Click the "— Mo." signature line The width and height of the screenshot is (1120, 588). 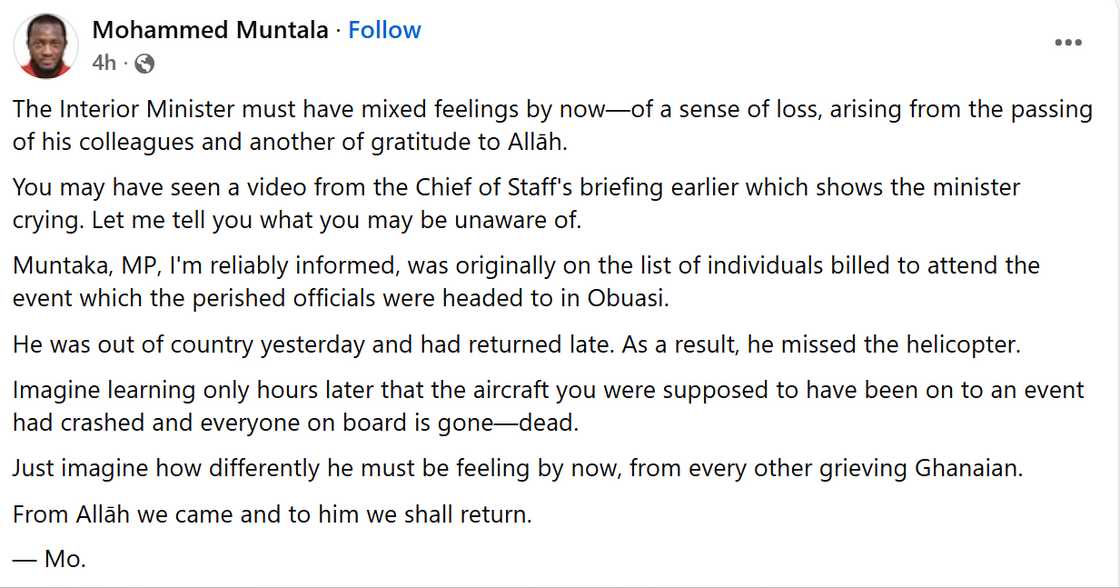[50, 559]
